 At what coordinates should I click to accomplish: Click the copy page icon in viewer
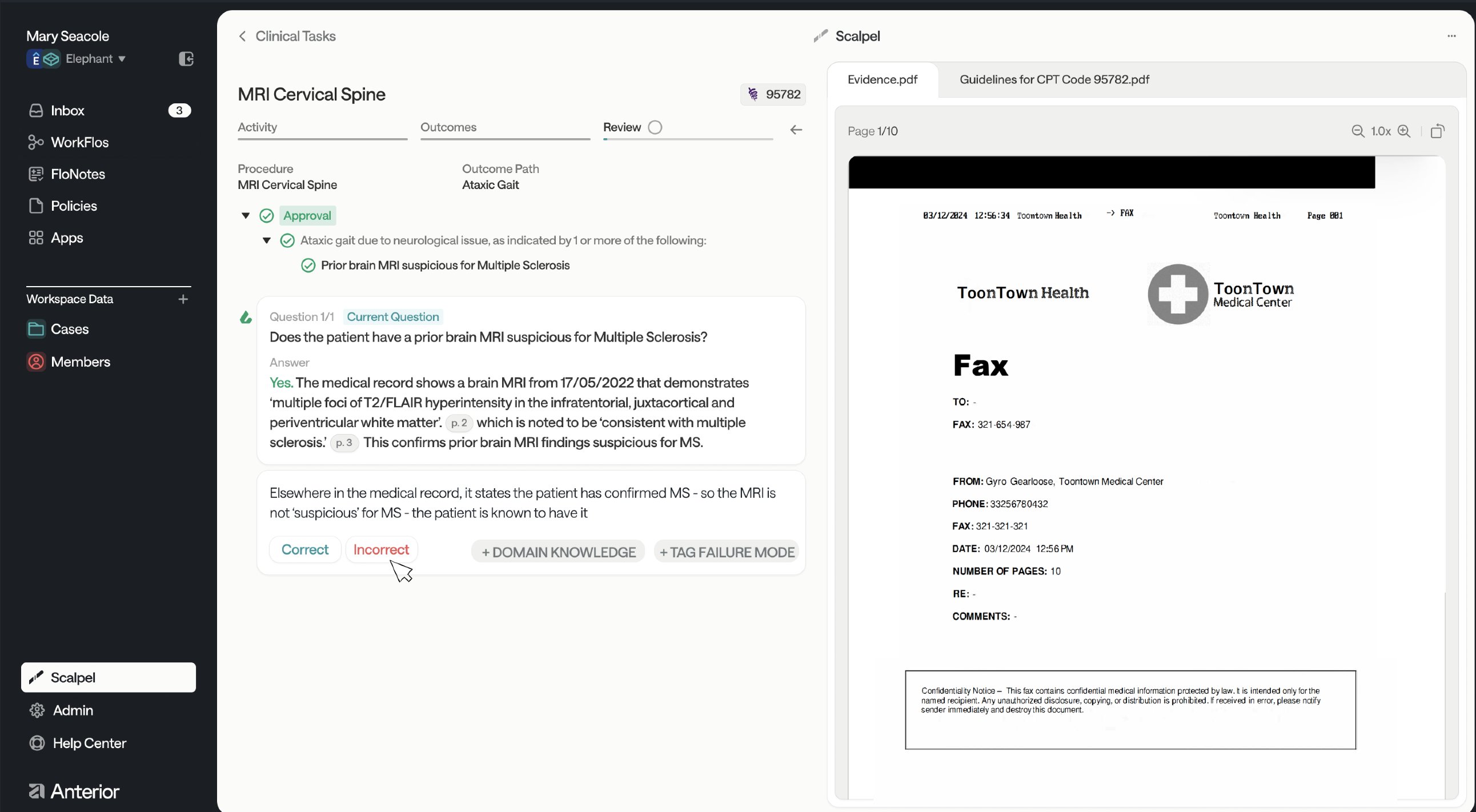click(x=1437, y=131)
